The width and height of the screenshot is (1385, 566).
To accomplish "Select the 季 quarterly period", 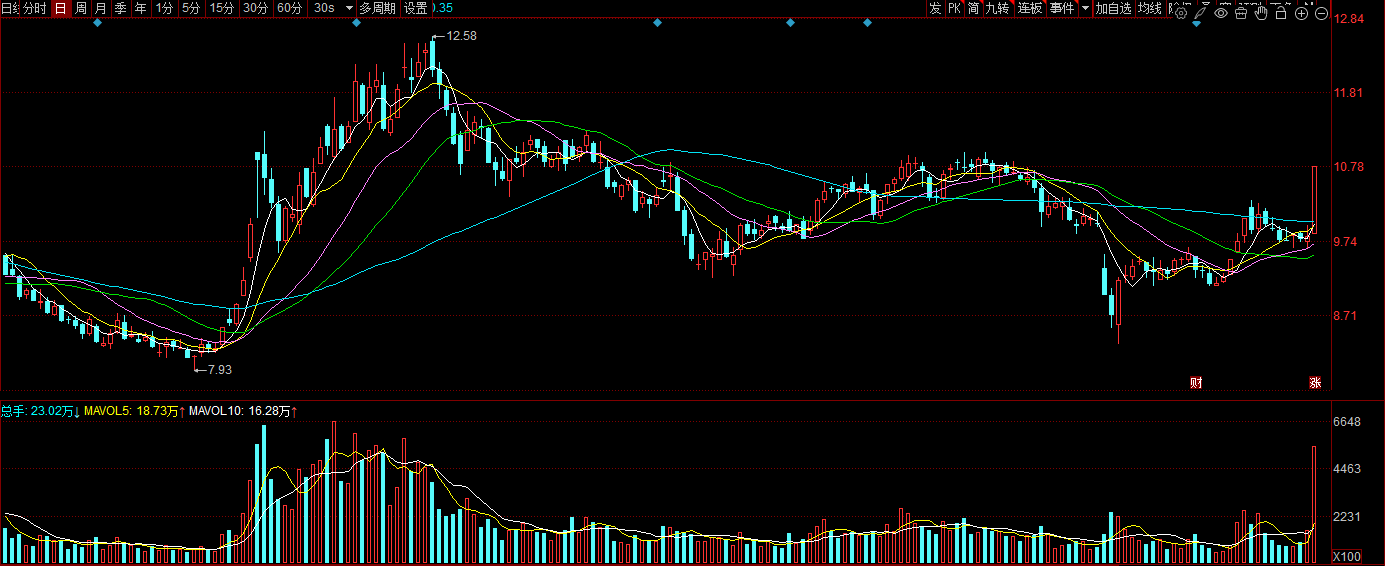I will point(121,8).
